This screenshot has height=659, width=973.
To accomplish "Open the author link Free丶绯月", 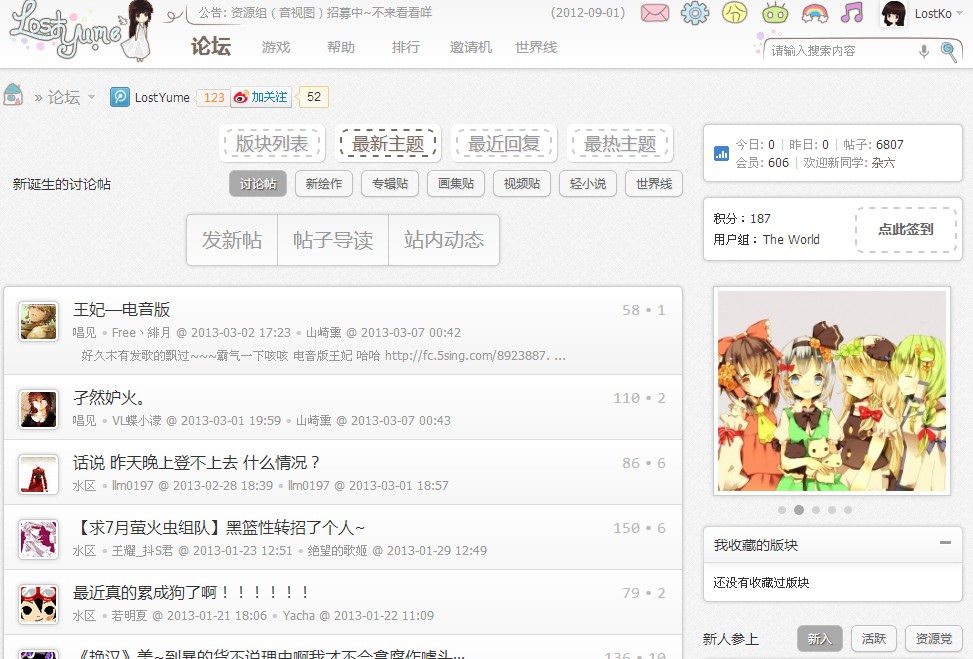I will [141, 333].
